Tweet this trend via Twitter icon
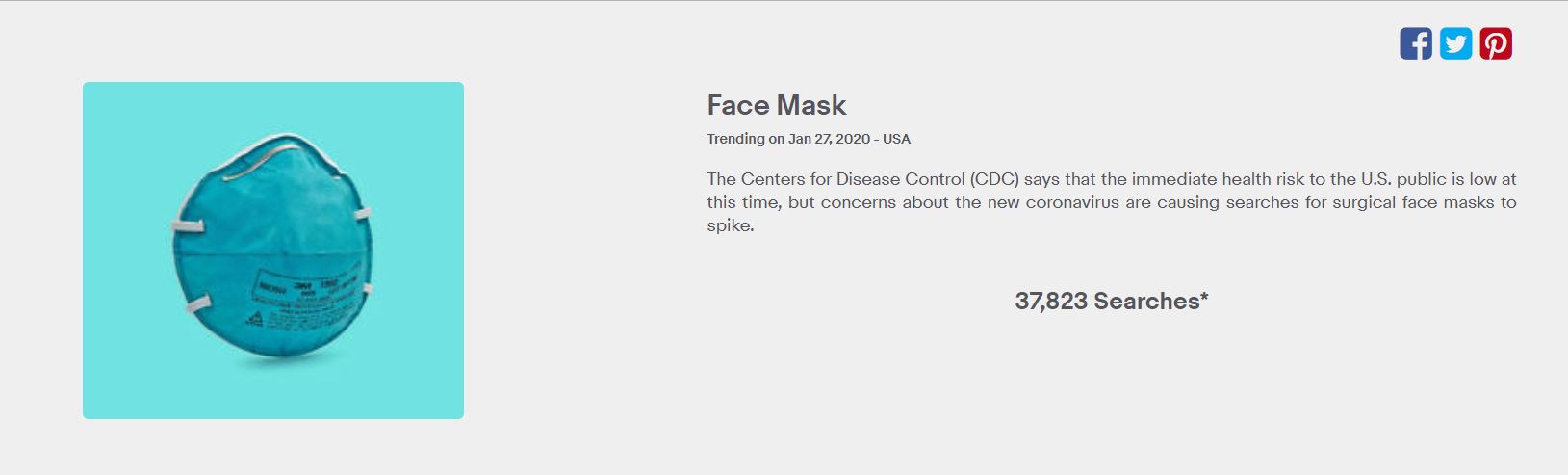1568x475 pixels. point(1455,44)
